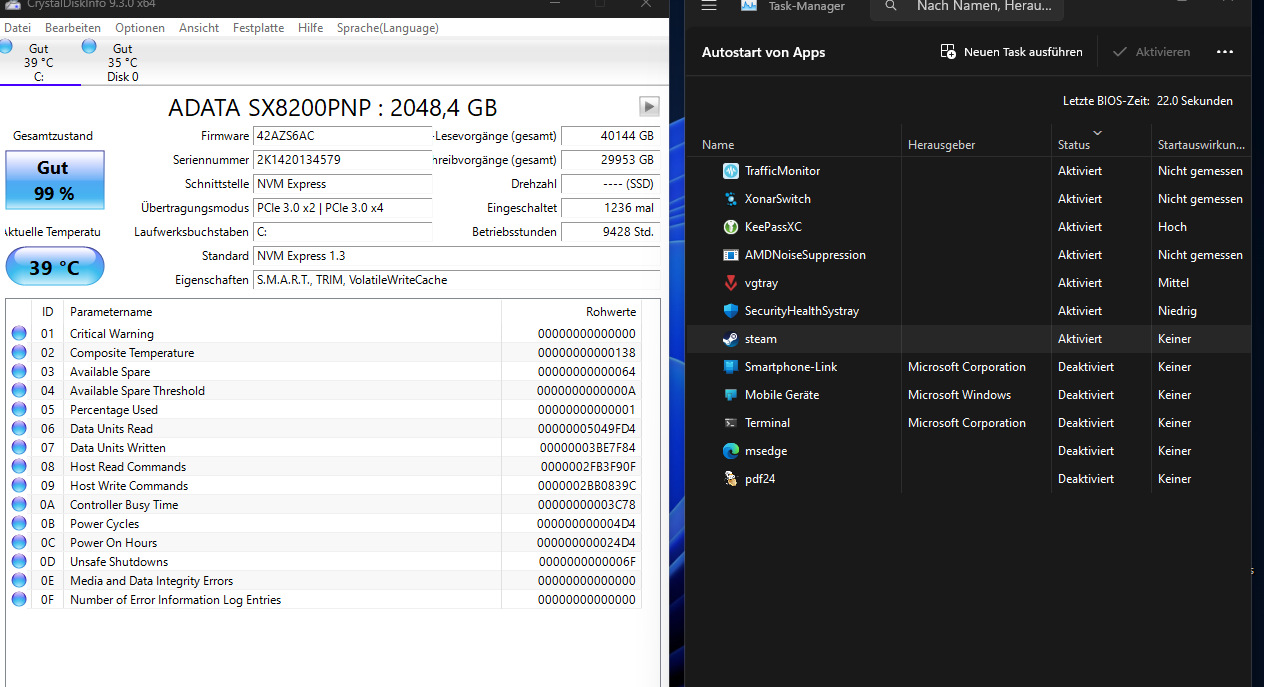Click the Firmware value field 42AZS6AC
Image resolution: width=1264 pixels, height=687 pixels.
point(343,136)
